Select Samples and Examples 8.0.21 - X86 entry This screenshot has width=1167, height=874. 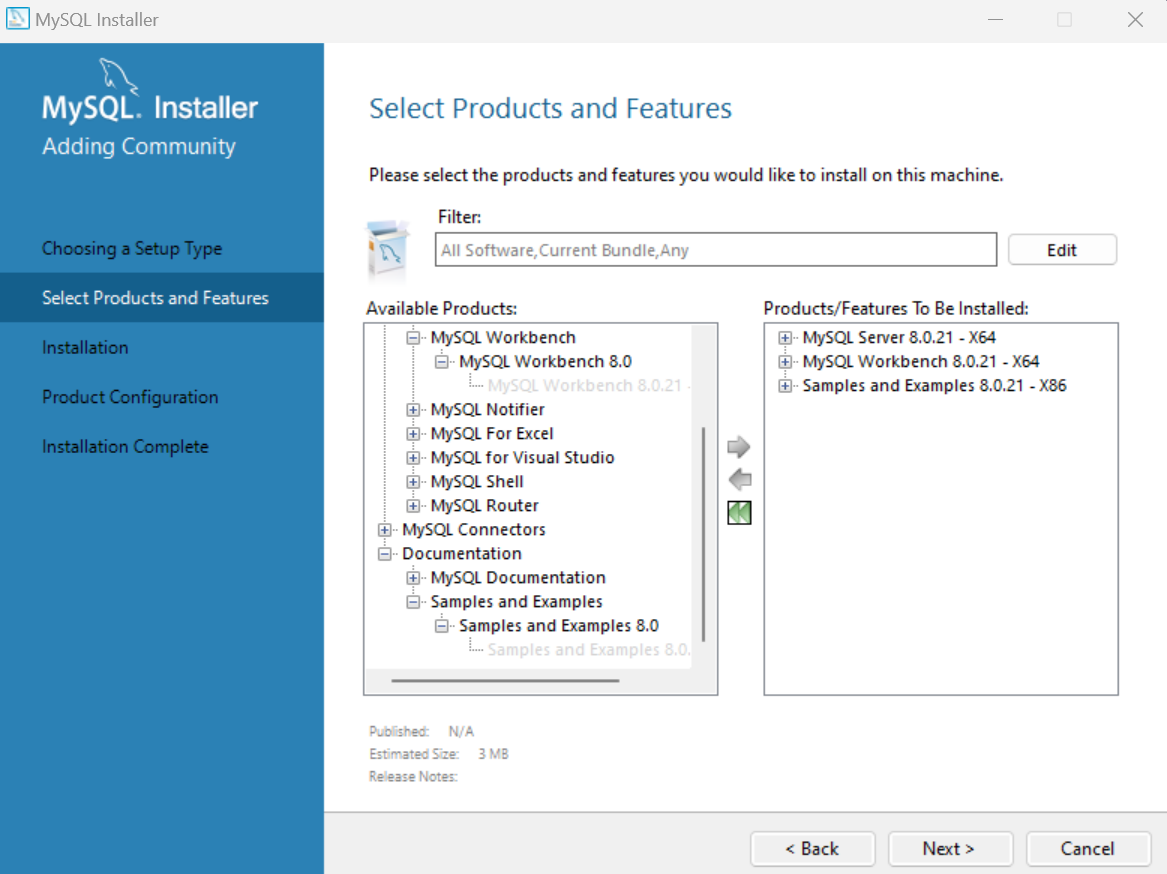tap(934, 385)
